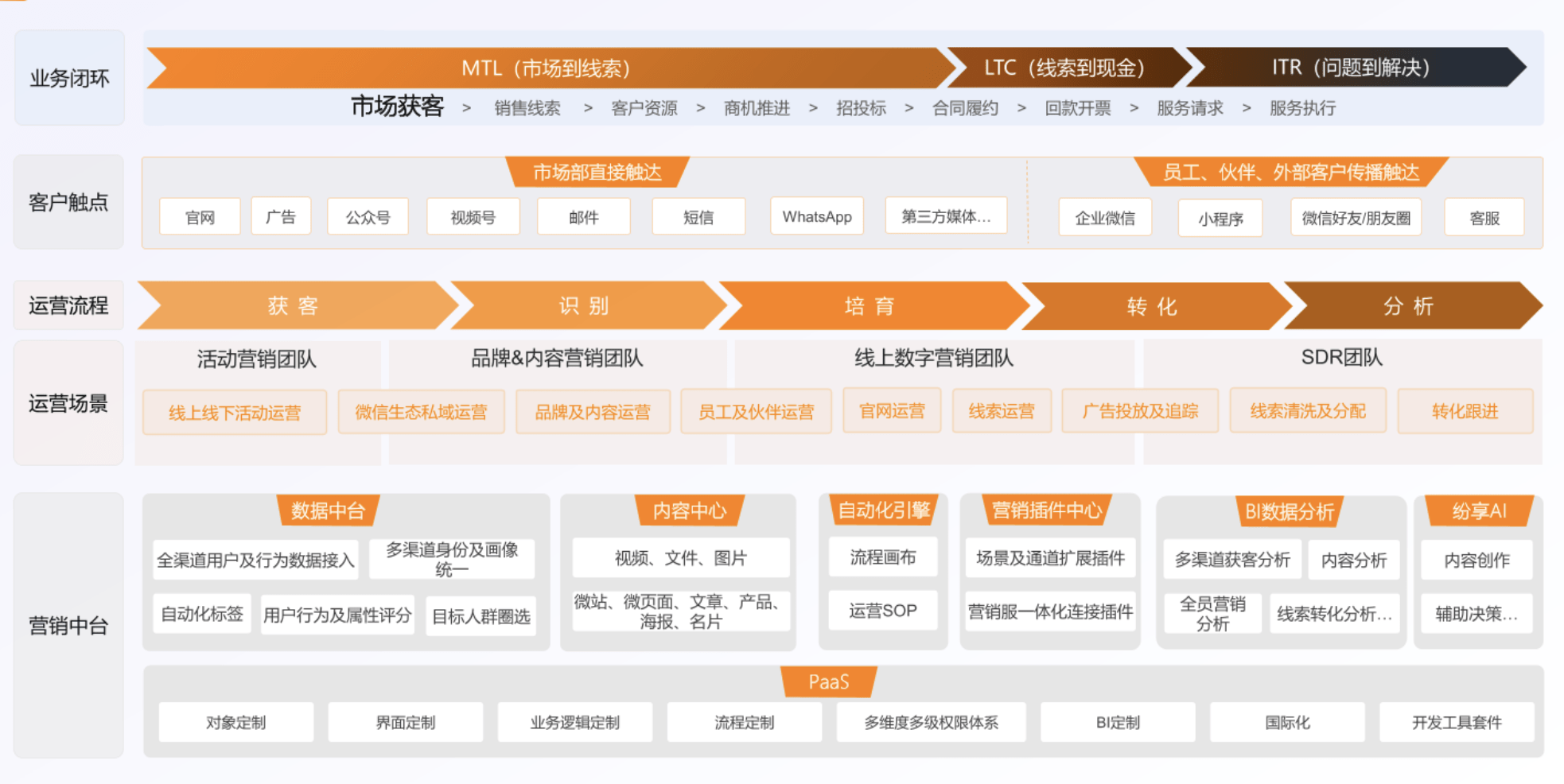Click the 企业微信 touchpoint box
Viewport: 1564px width, 784px height.
(1104, 218)
